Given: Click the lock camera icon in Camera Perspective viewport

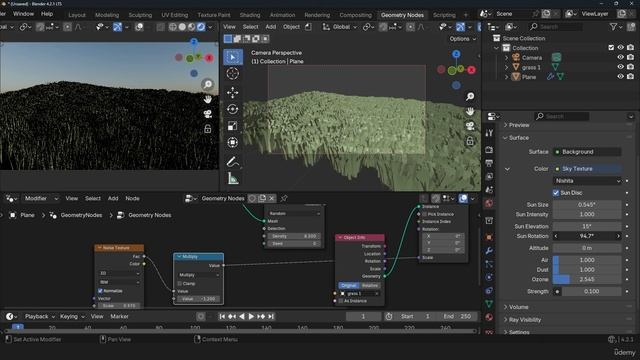Looking at the screenshot, I should click(x=470, y=141).
